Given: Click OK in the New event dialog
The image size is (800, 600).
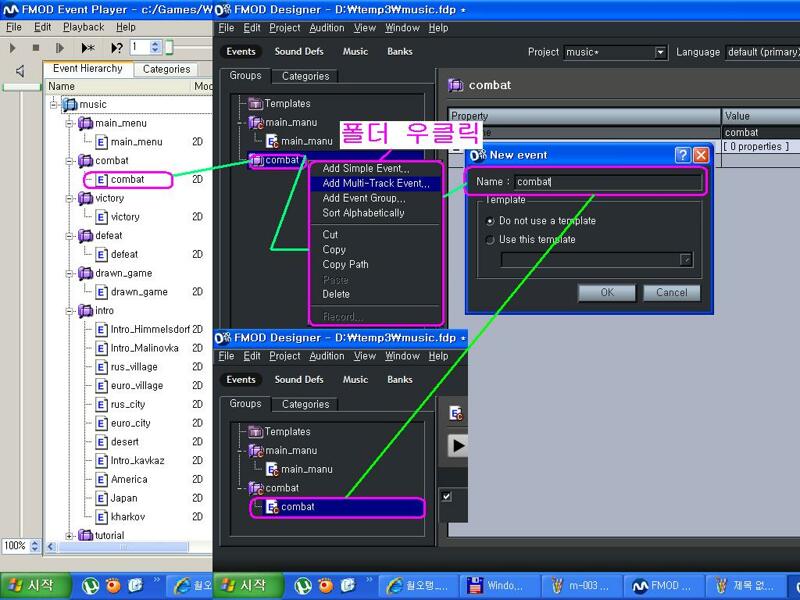Looking at the screenshot, I should point(607,292).
